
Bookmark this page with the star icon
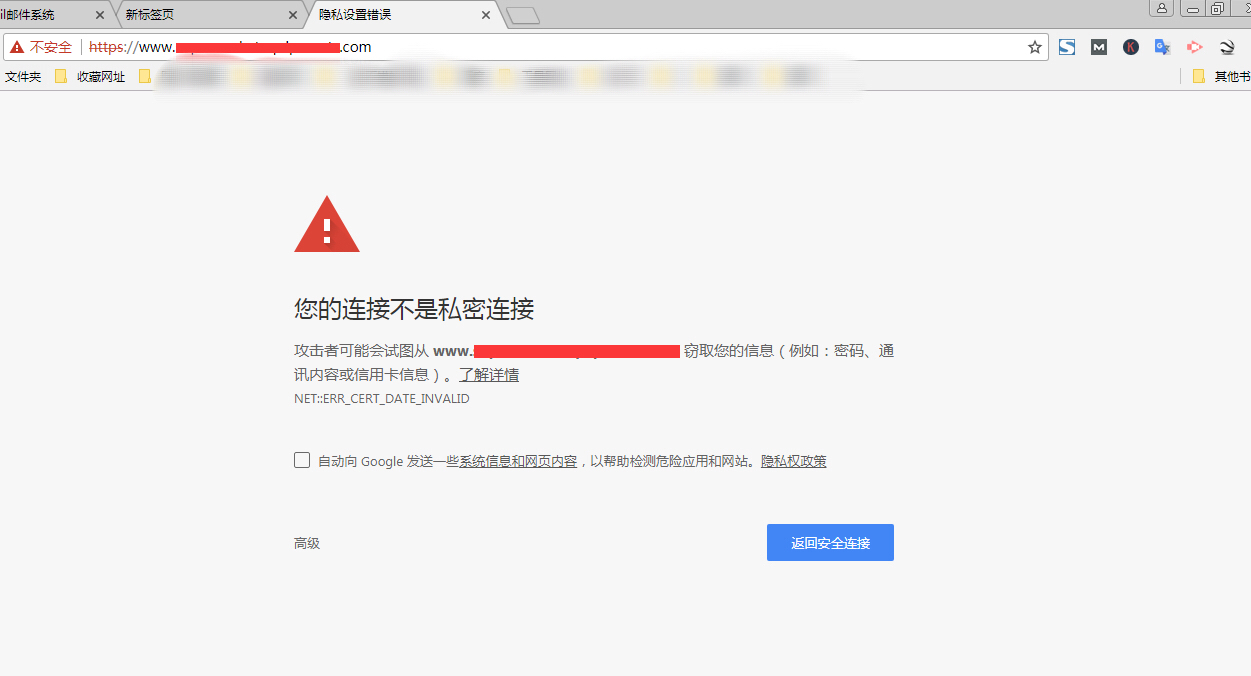point(1034,47)
